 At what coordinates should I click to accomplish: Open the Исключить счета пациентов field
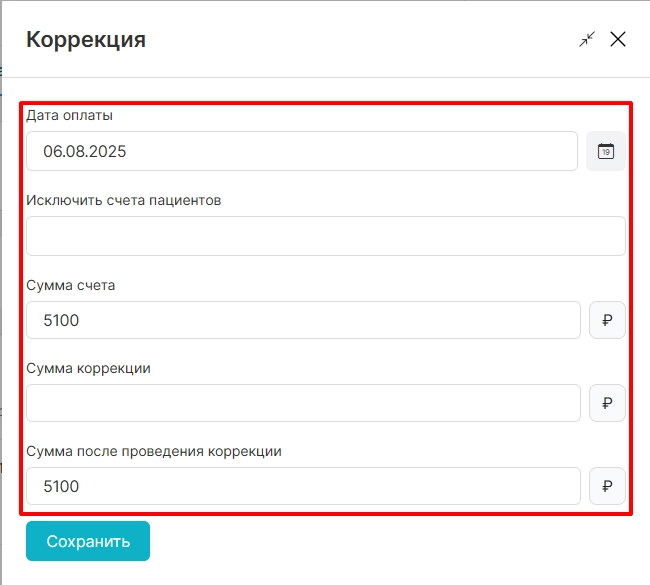click(325, 236)
